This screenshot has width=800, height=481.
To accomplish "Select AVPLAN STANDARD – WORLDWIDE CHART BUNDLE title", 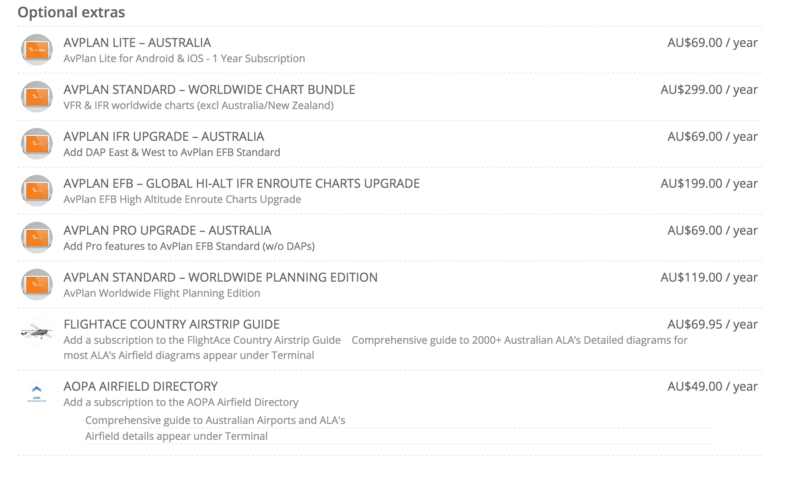I will tap(209, 89).
